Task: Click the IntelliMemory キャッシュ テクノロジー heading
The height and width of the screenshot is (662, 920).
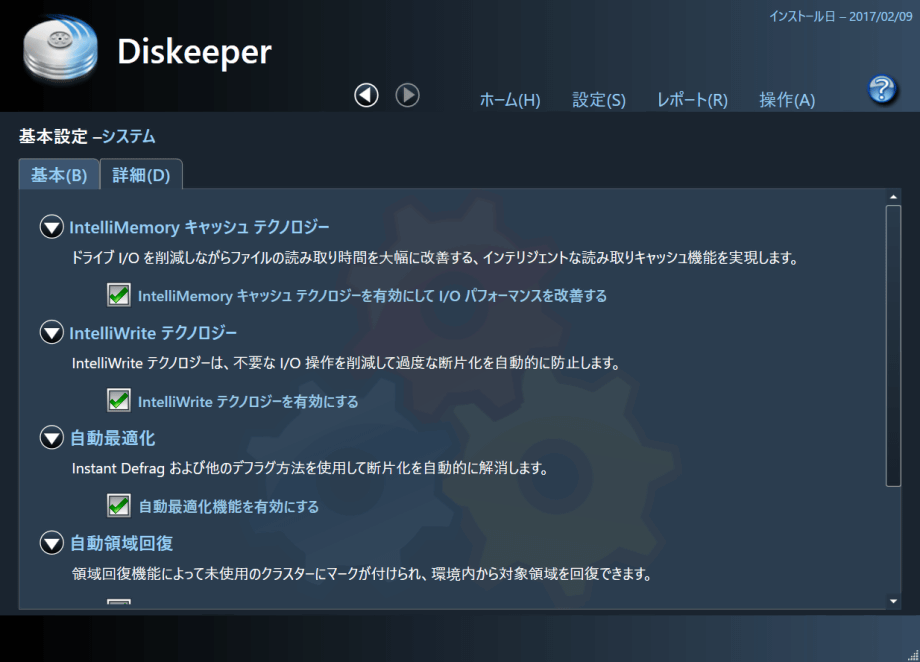Action: pos(199,227)
